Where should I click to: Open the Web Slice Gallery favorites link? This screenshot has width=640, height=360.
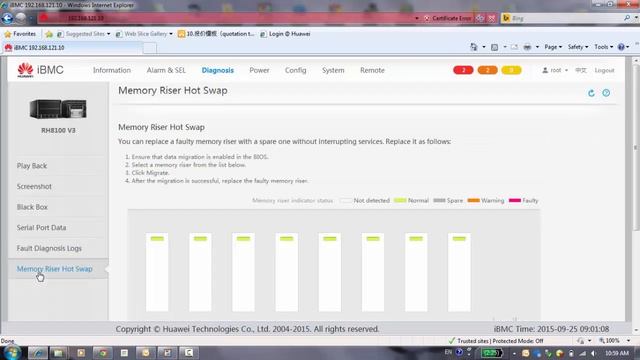click(144, 34)
